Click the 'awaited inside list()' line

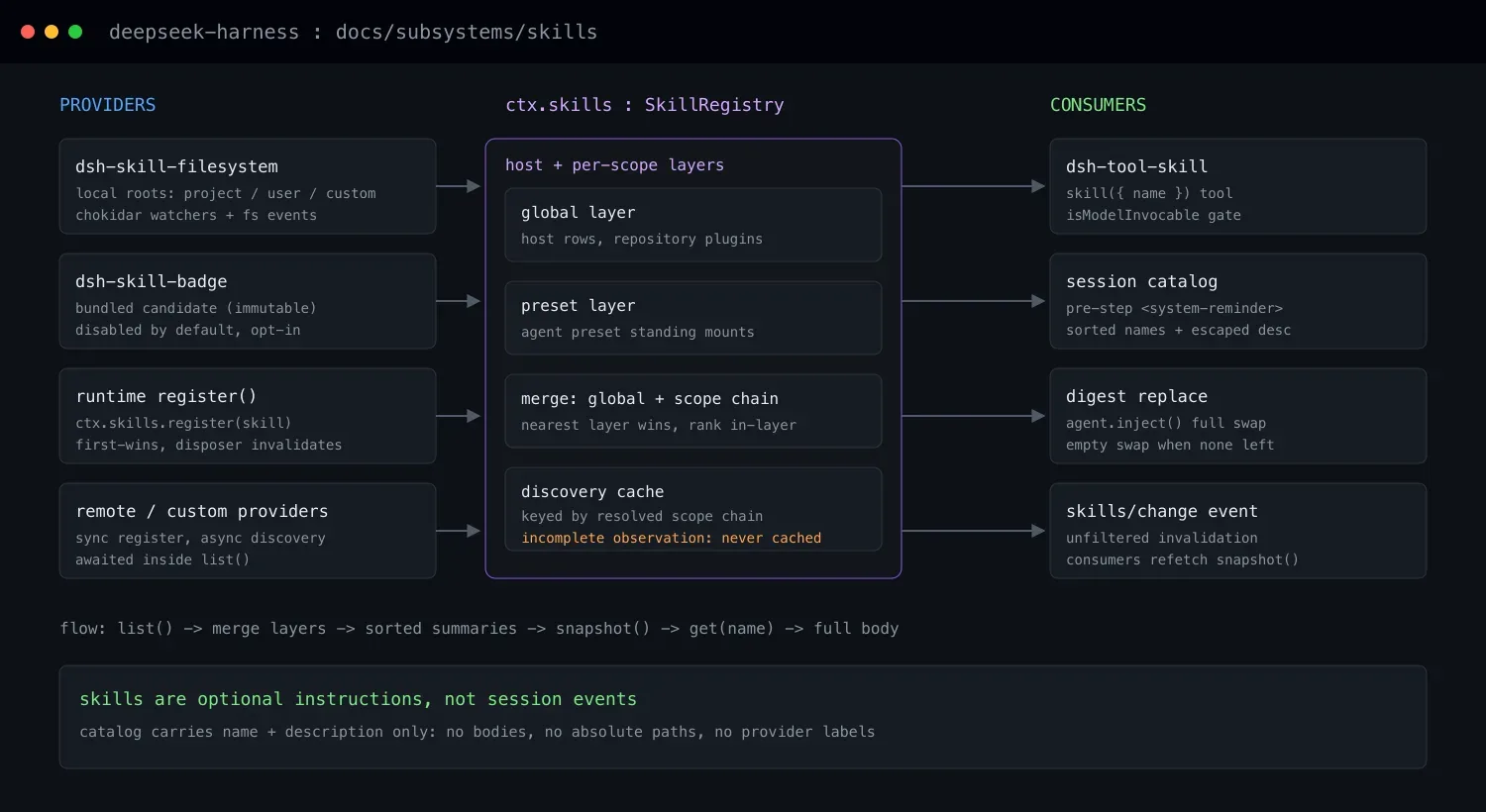162,559
